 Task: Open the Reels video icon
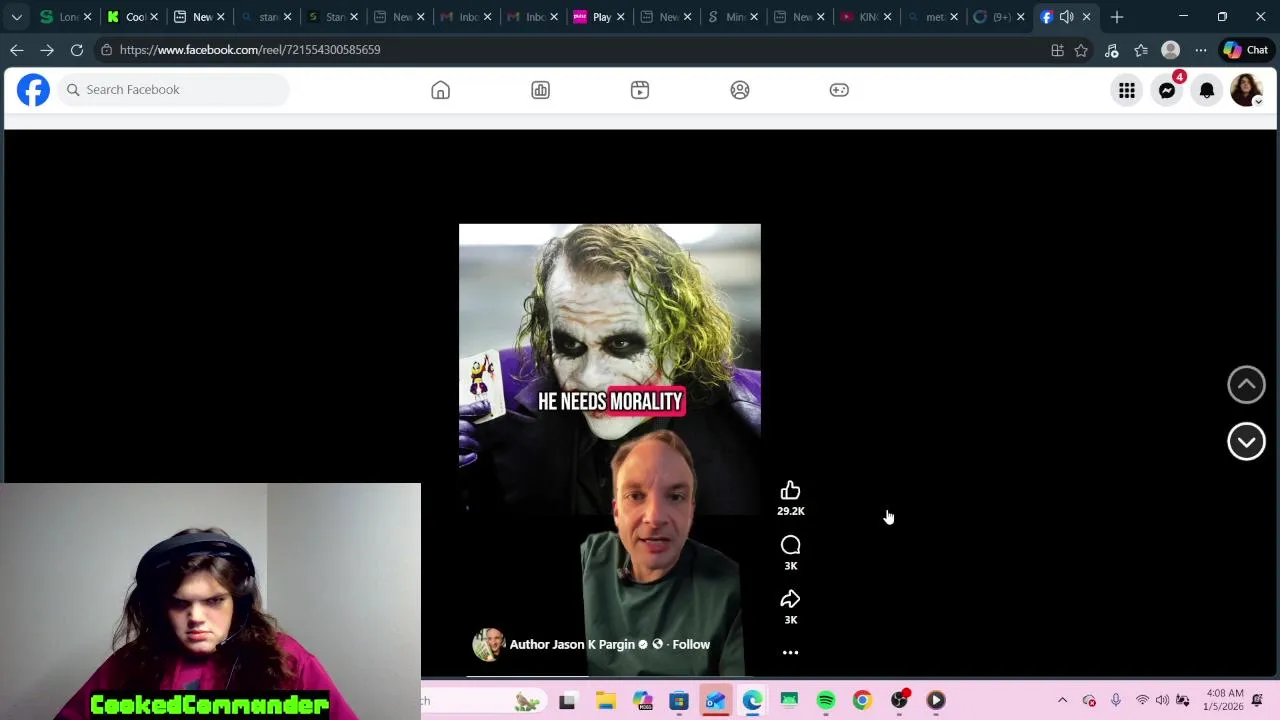[x=640, y=90]
